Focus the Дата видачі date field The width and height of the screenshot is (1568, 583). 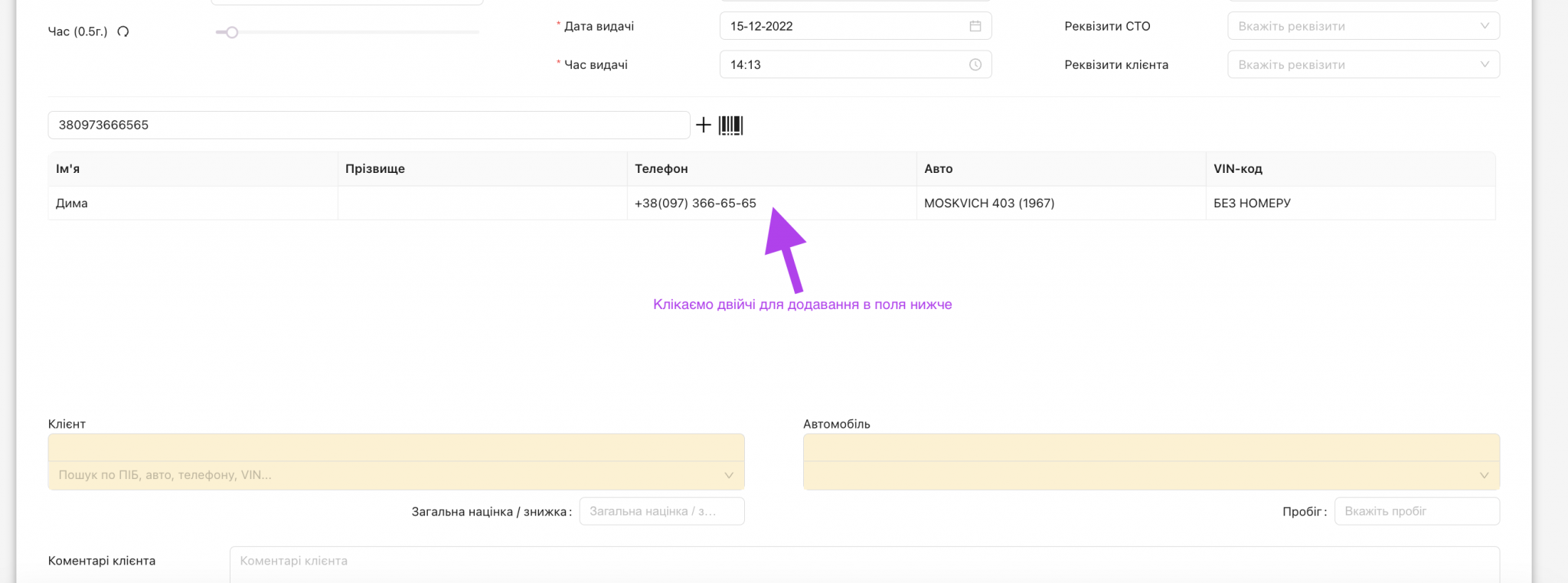855,26
